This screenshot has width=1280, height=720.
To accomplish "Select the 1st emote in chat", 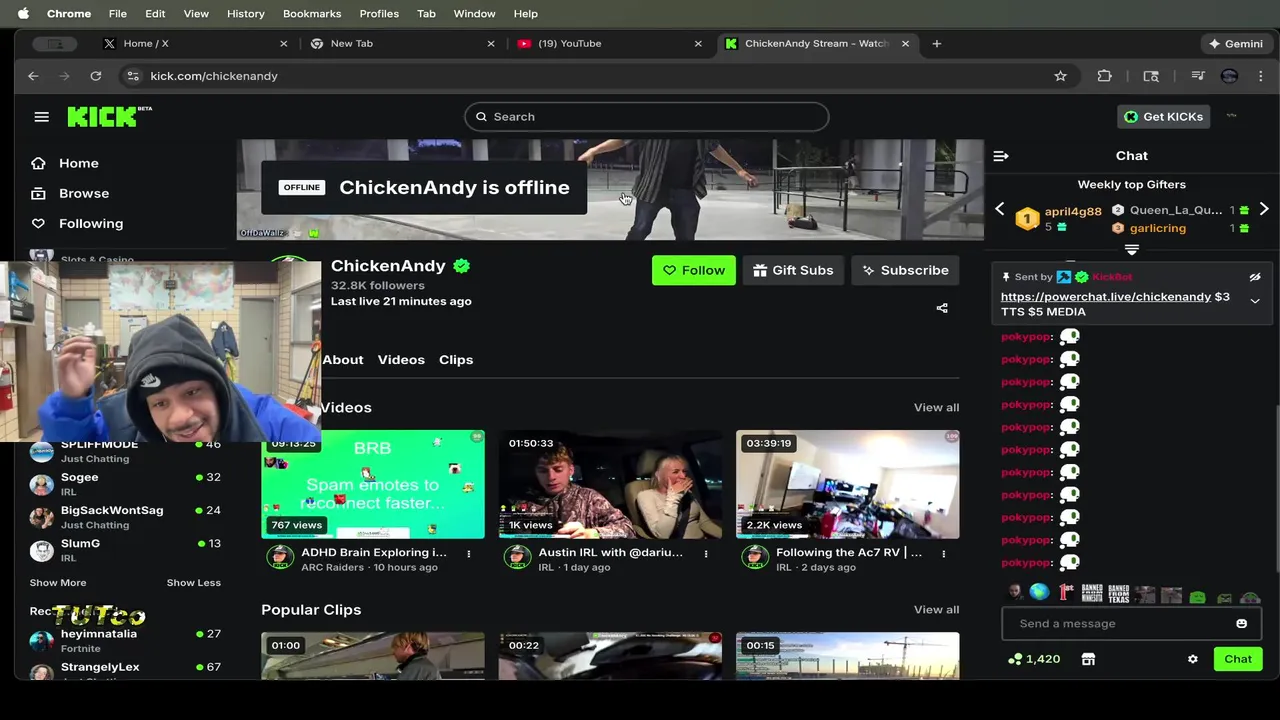I will tap(1066, 594).
